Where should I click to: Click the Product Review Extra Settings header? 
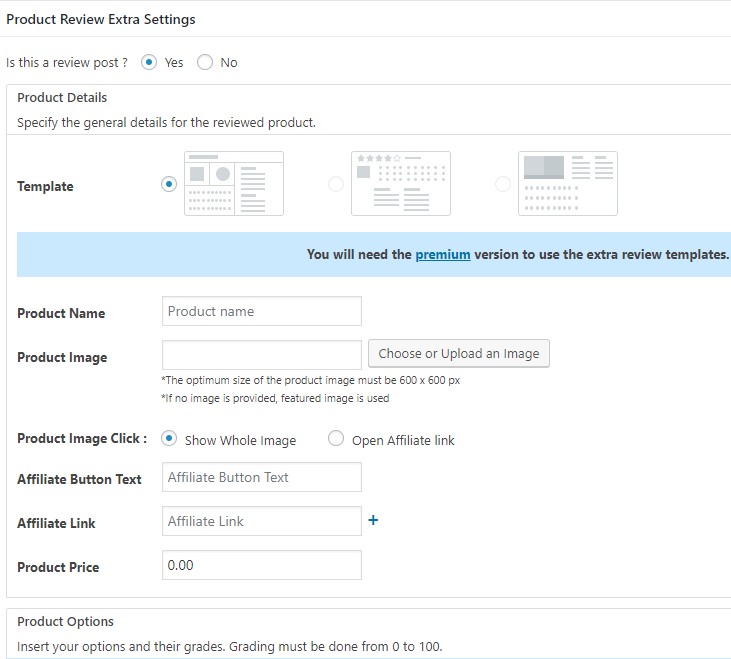click(101, 19)
